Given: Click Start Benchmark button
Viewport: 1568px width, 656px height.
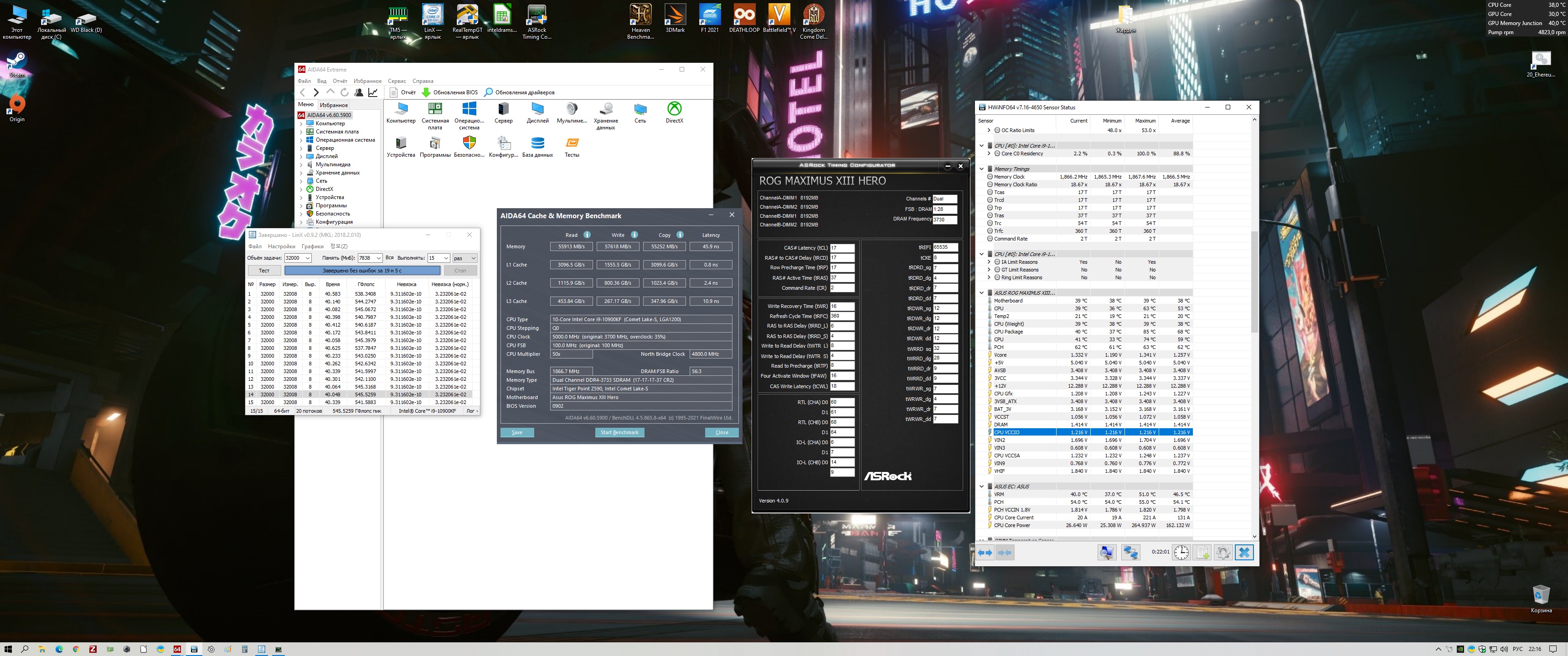Looking at the screenshot, I should 619,433.
